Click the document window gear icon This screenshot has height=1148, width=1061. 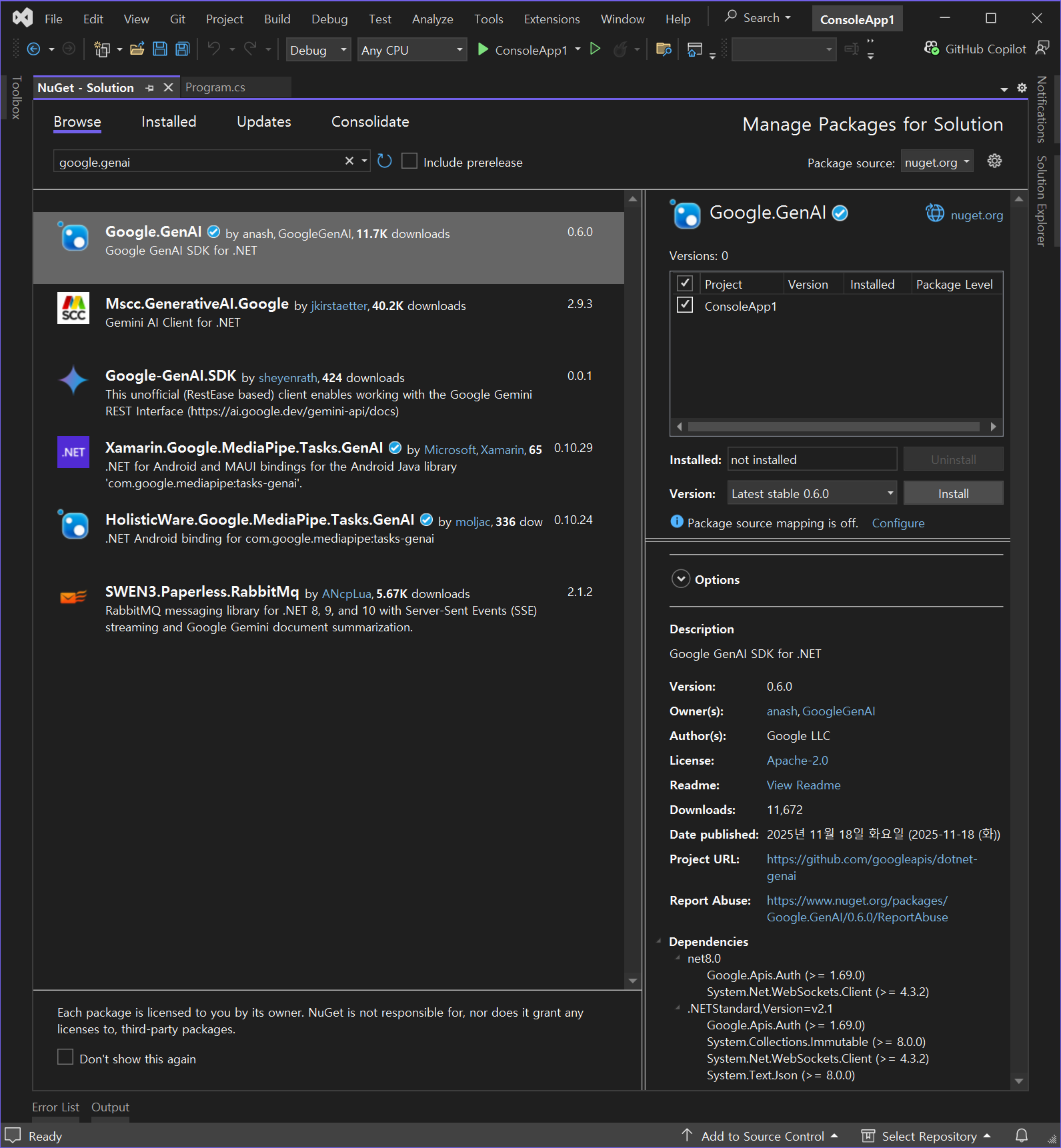[x=1022, y=87]
